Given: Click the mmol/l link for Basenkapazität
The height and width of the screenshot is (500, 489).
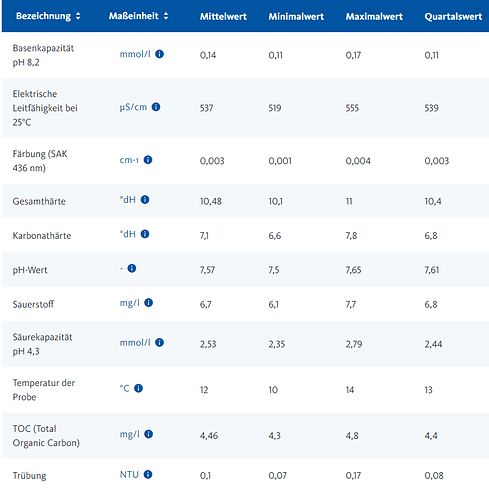Looking at the screenshot, I should pos(135,54).
